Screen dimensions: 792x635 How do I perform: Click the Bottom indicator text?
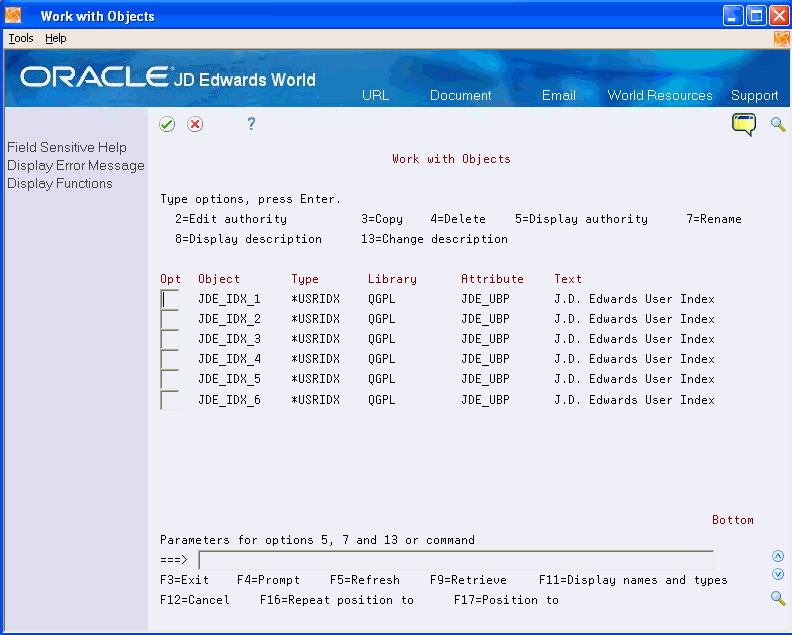tap(733, 520)
